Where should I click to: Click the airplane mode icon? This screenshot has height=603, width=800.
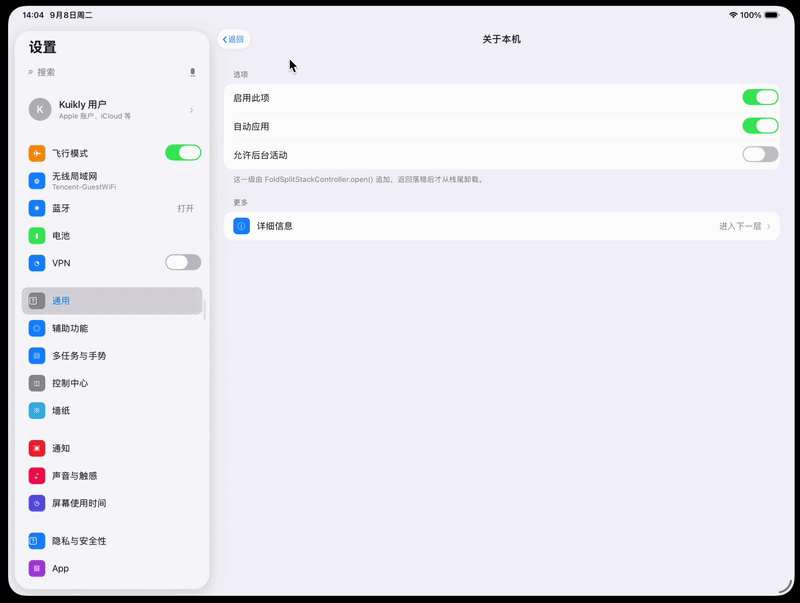click(x=37, y=153)
